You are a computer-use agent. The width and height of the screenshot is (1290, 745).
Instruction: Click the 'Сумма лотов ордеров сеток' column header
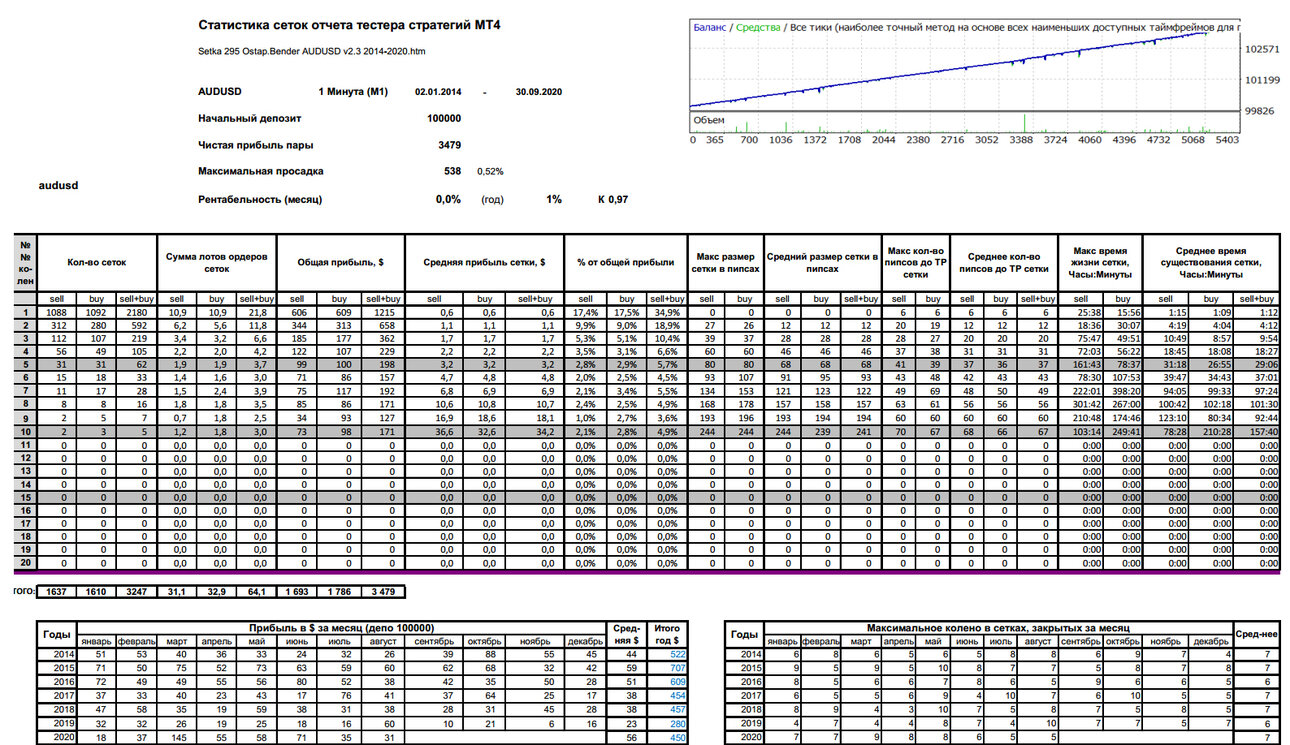pos(217,262)
